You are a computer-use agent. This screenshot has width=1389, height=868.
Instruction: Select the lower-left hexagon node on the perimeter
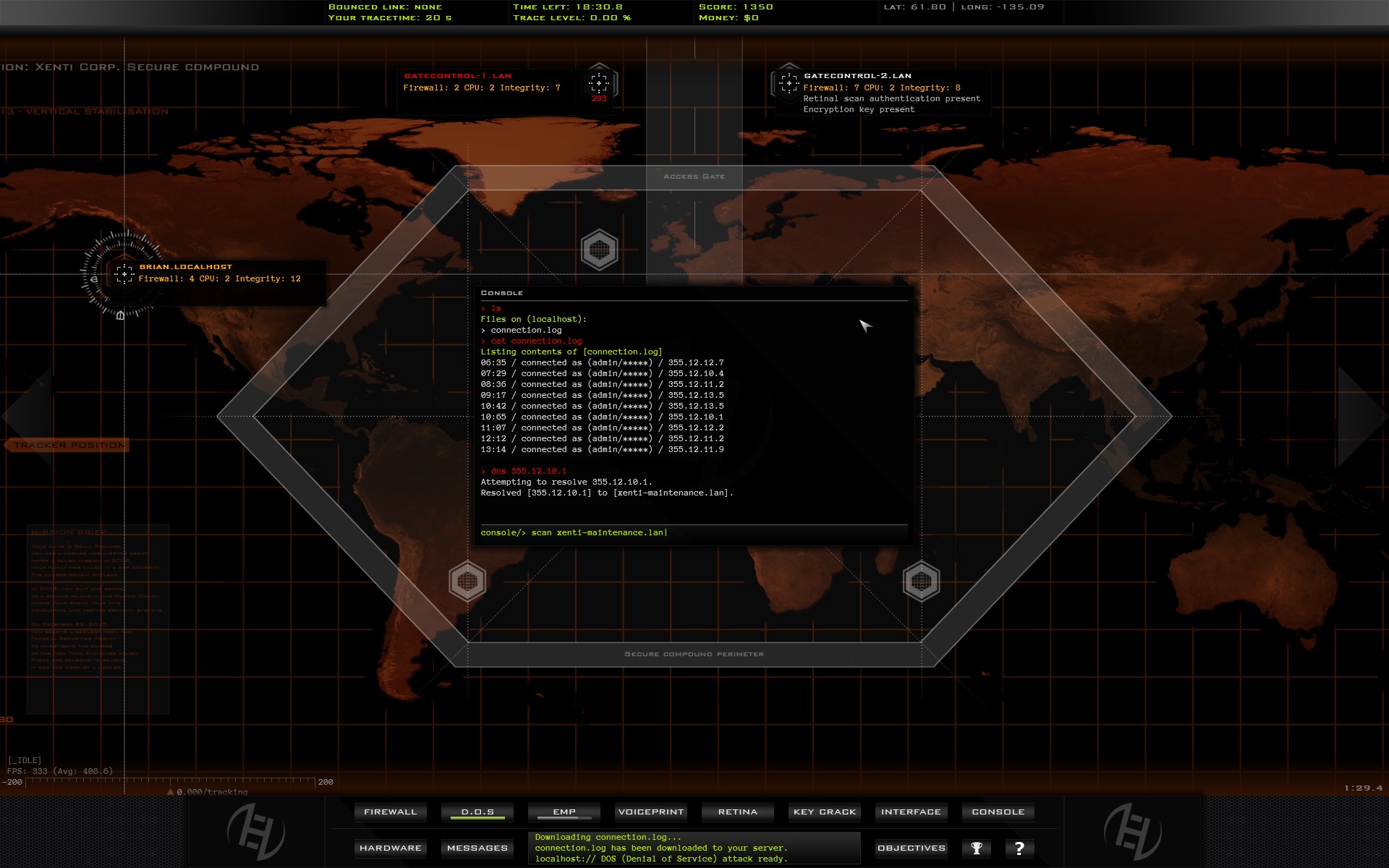pyautogui.click(x=467, y=581)
